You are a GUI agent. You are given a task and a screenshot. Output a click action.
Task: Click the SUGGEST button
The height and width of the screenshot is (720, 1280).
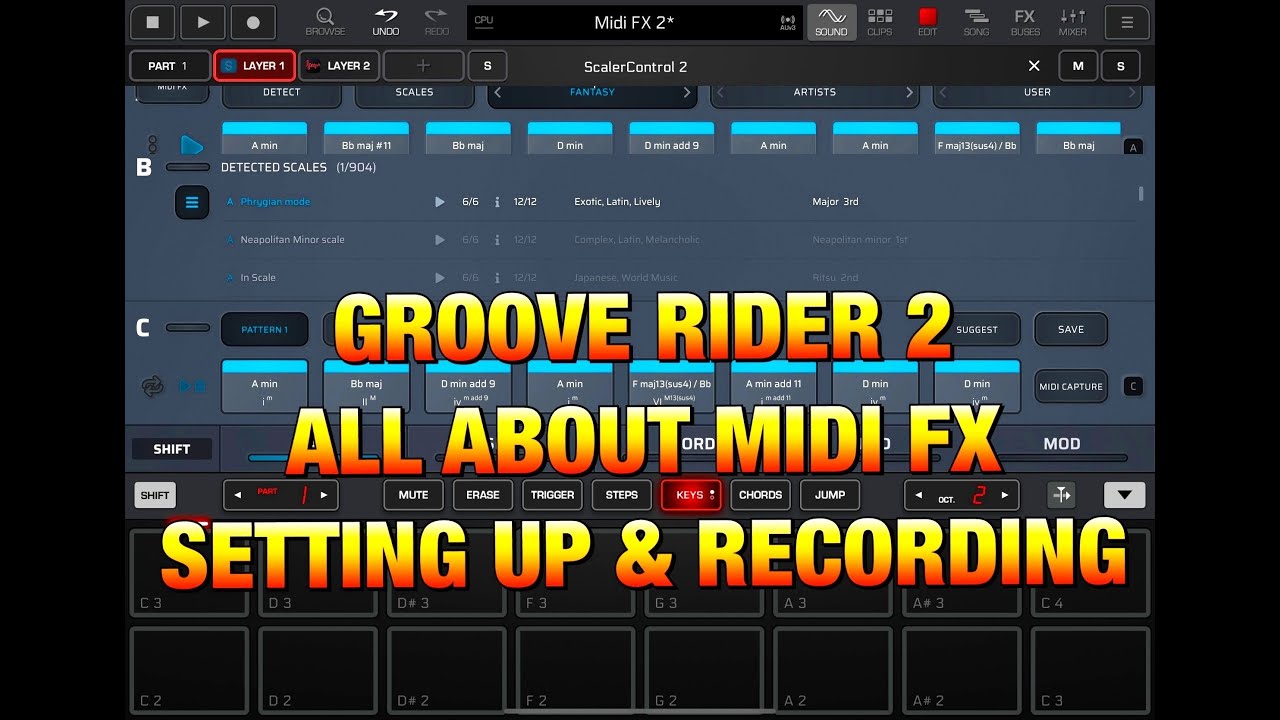point(977,329)
